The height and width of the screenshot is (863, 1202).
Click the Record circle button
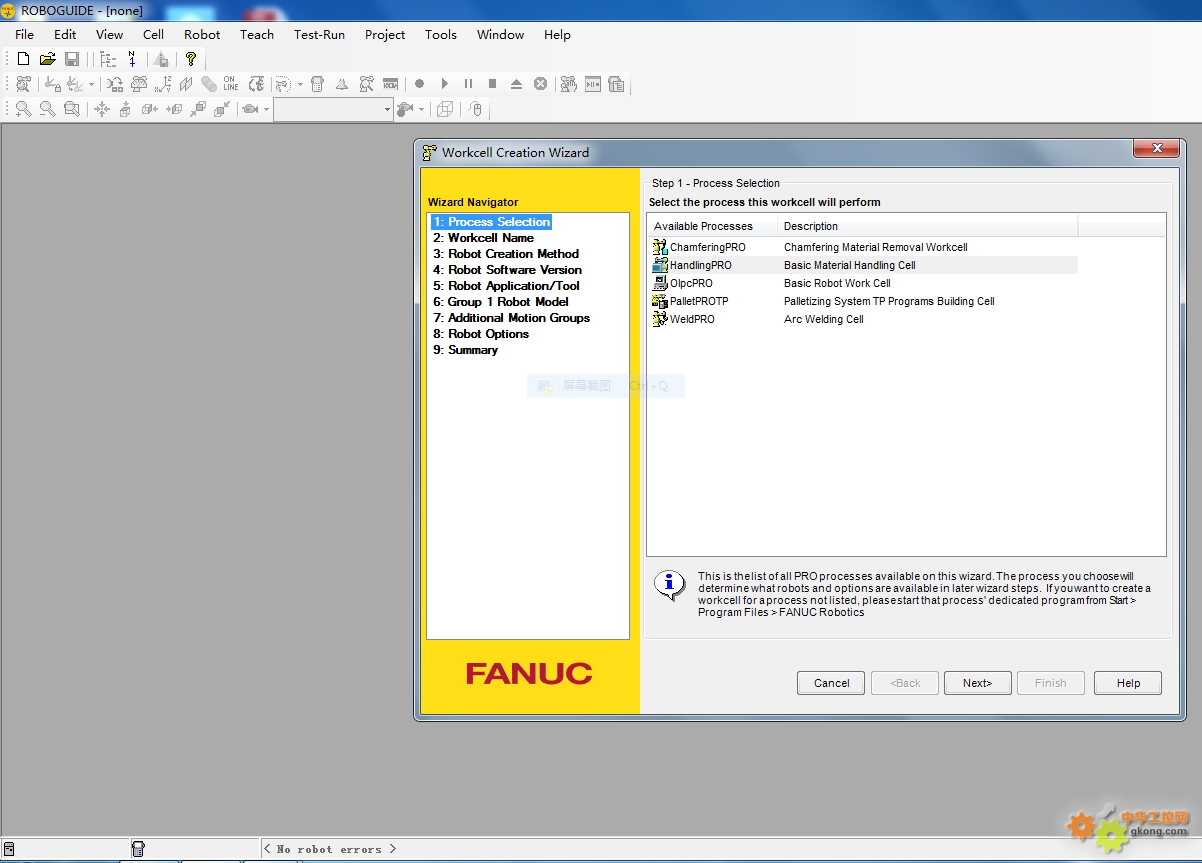tap(420, 84)
